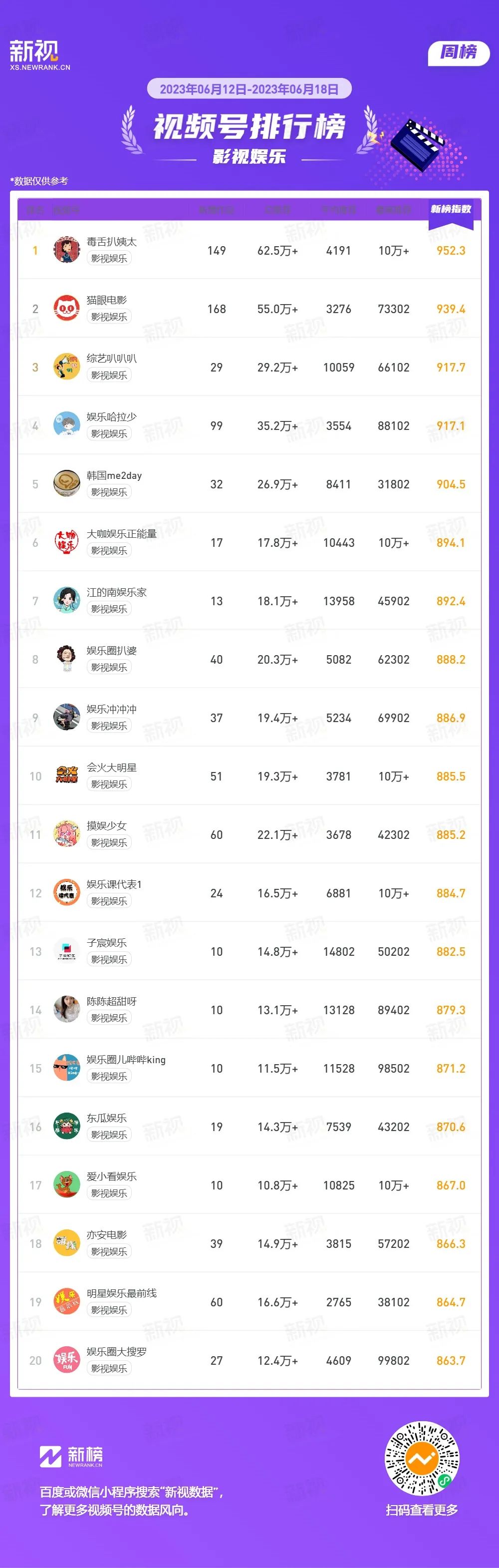Image resolution: width=499 pixels, height=1568 pixels.
Task: Click the 新榜指数 column header
Action: [451, 209]
